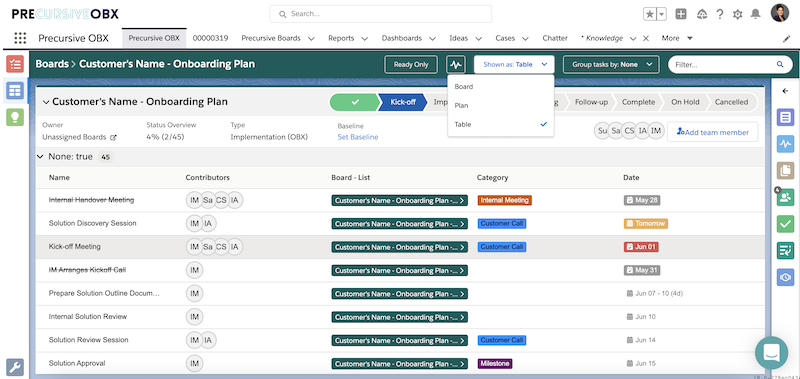
Task: Click the green lightbulb ideas icon
Action: pos(15,117)
